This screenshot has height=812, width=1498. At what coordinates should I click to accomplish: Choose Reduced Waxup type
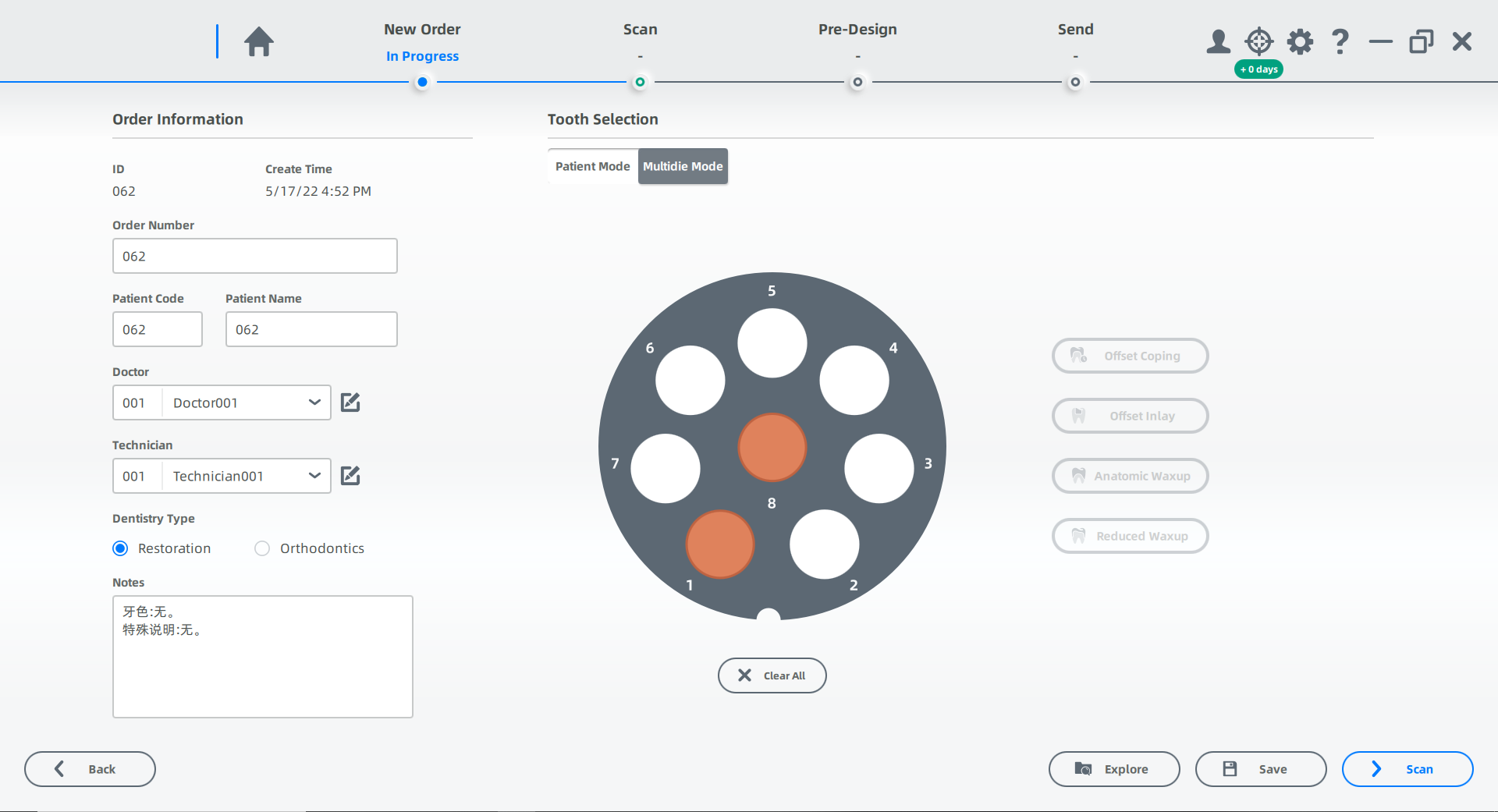pos(1130,536)
